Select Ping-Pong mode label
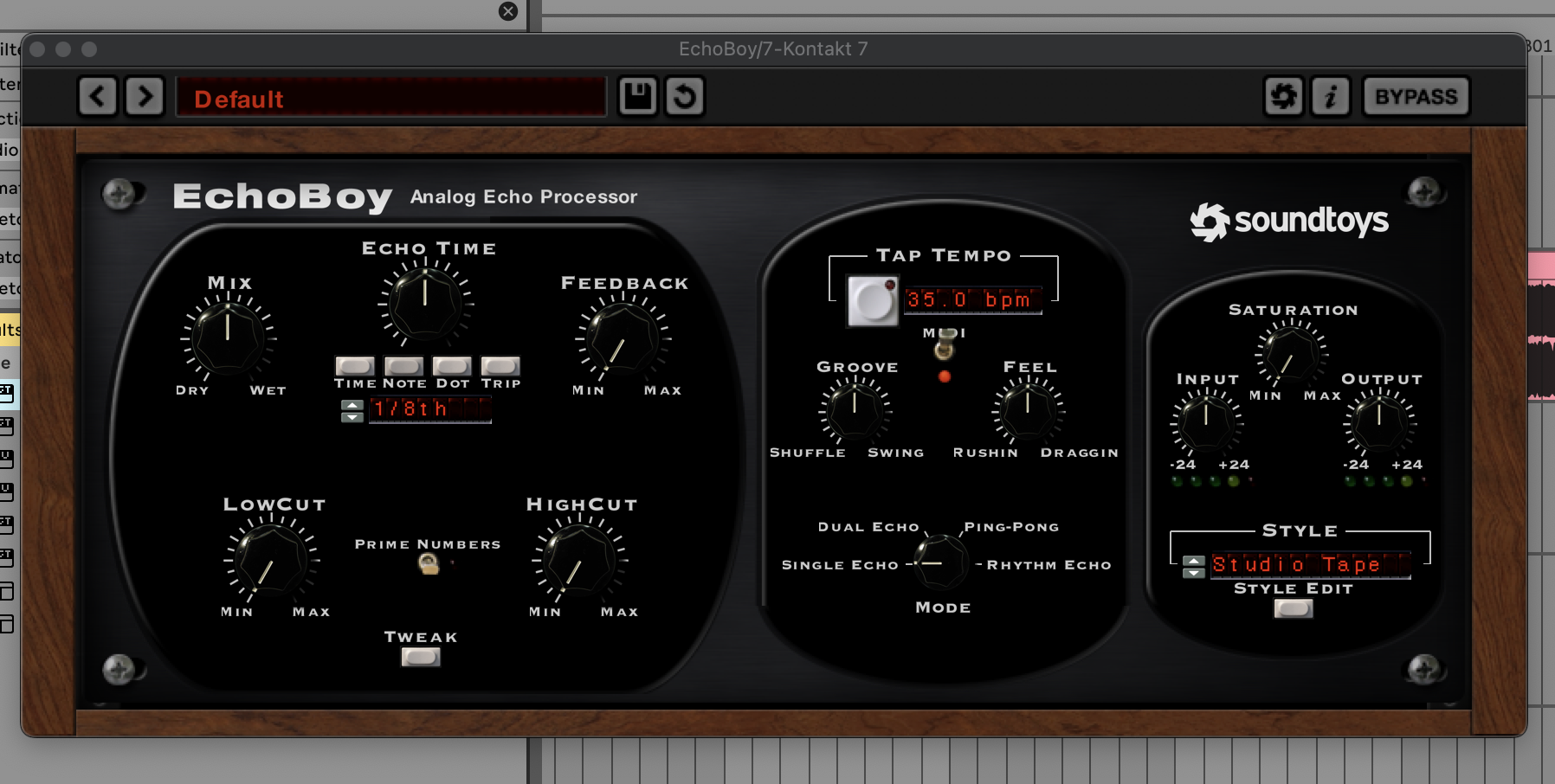1555x784 pixels. point(1011,527)
